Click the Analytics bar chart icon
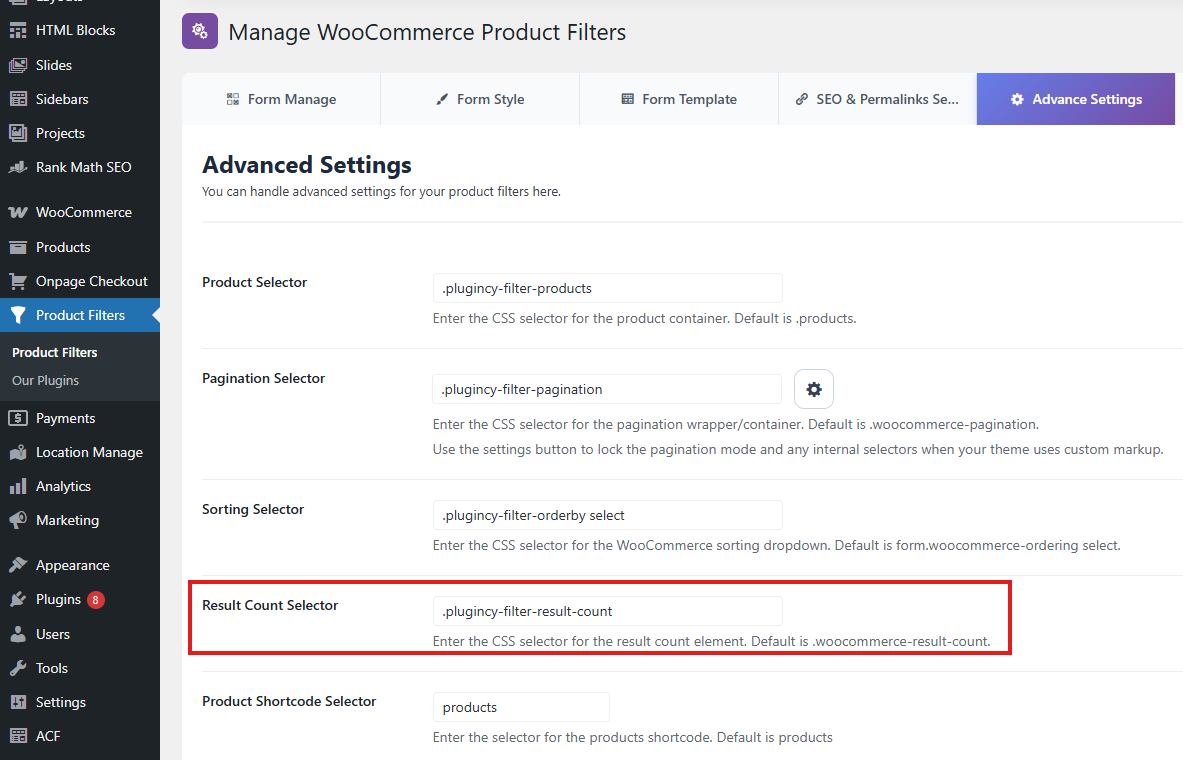Viewport: 1183px width, 760px height. (18, 486)
